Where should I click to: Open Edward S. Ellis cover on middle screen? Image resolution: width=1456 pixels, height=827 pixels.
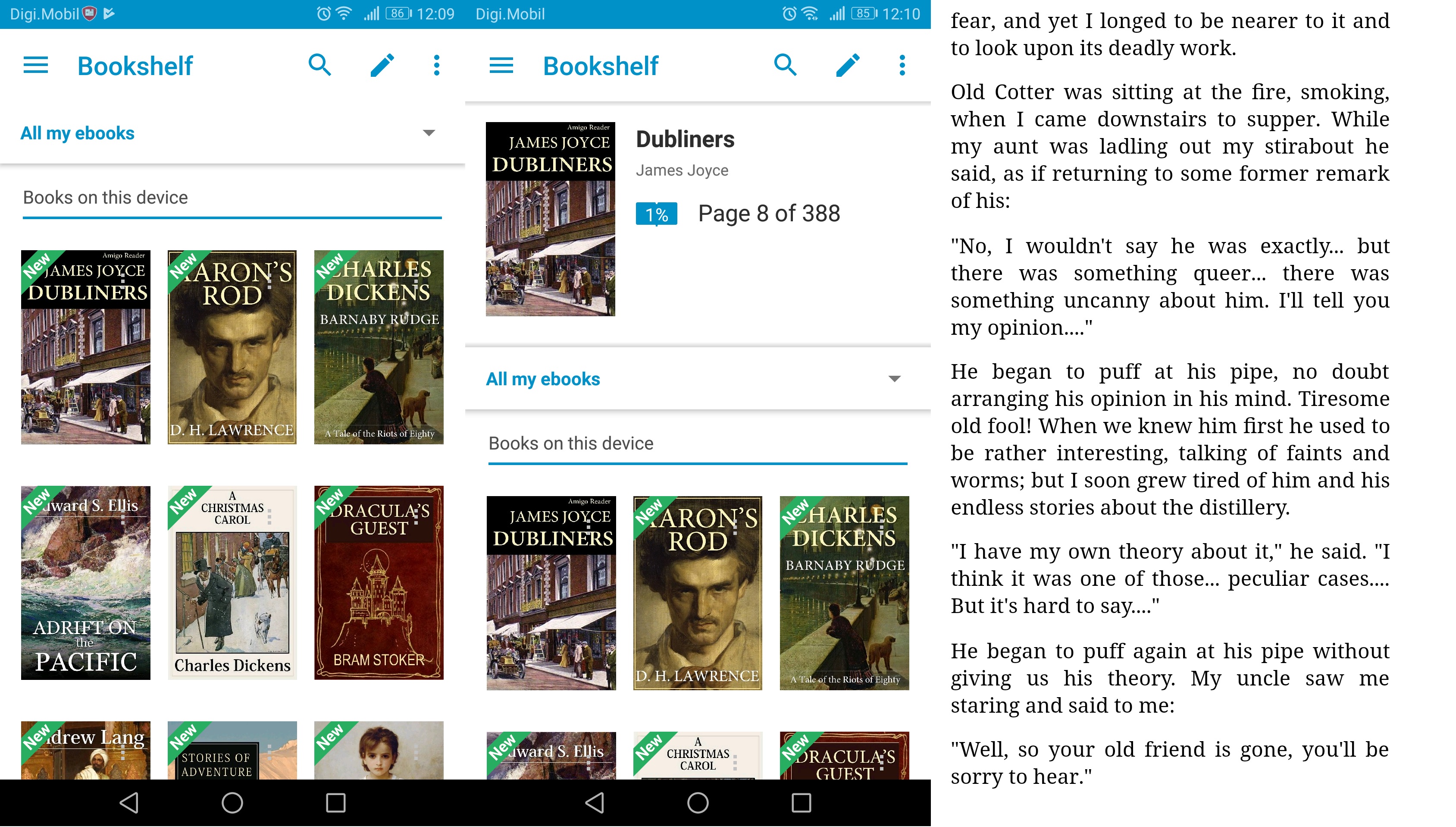tap(551, 755)
